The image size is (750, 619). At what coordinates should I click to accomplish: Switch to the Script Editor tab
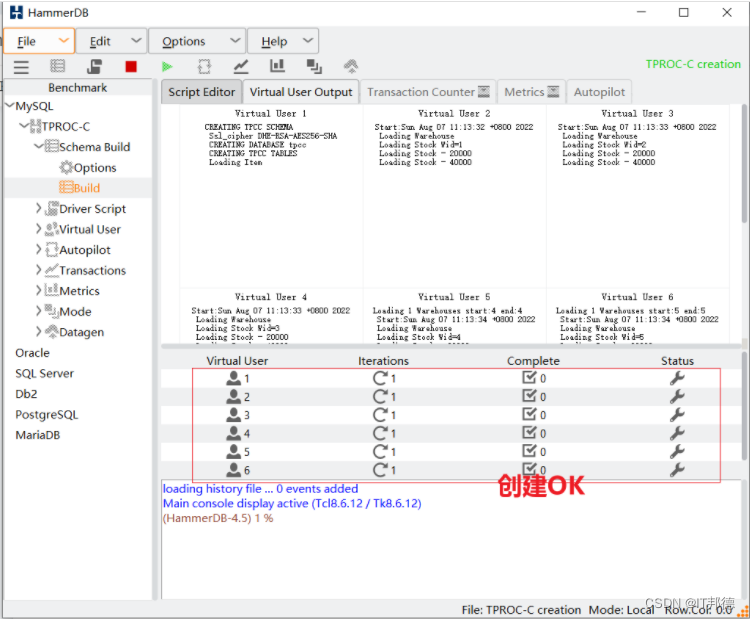coord(201,92)
